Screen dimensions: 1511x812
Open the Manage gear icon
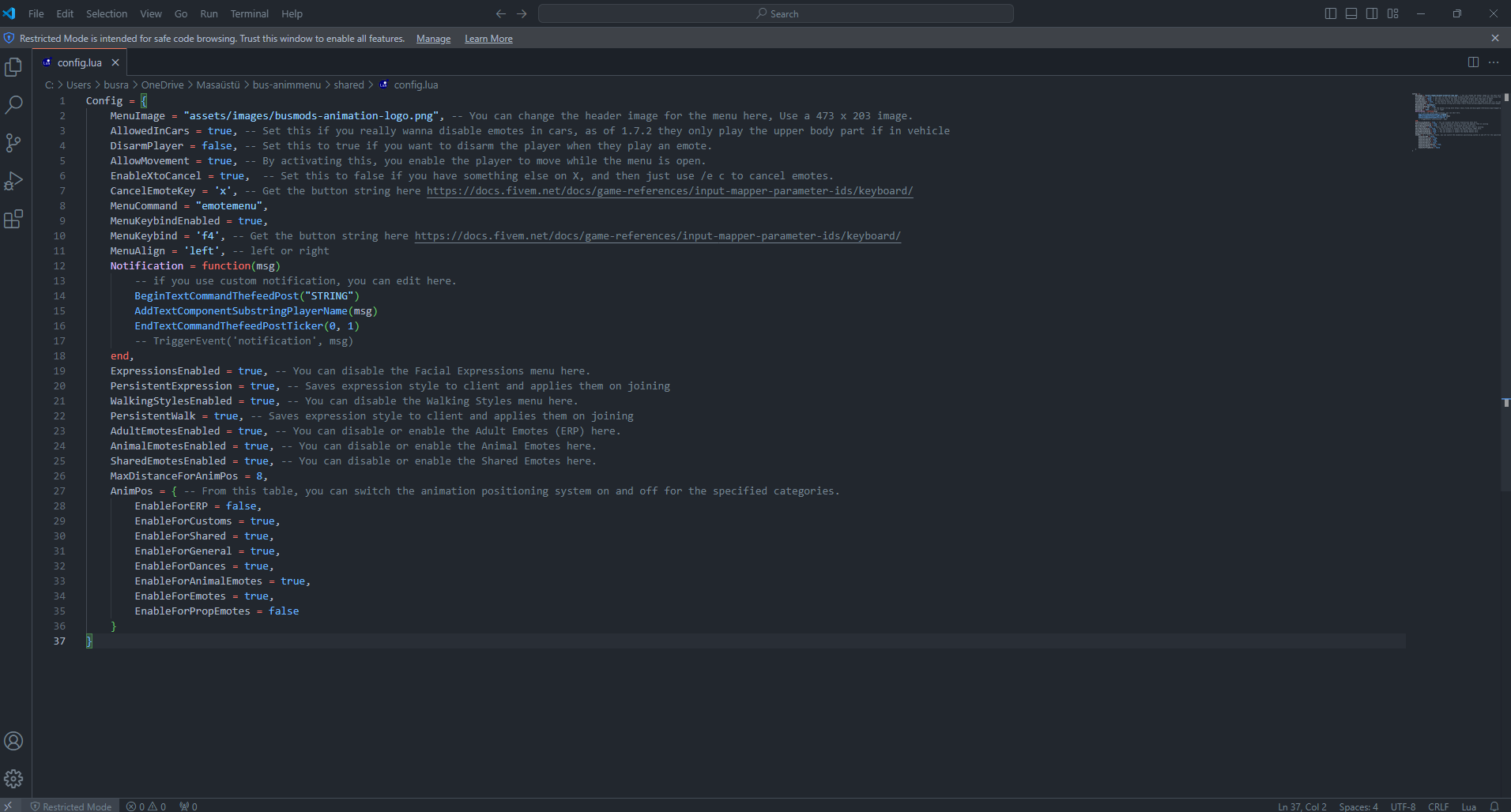(x=13, y=779)
